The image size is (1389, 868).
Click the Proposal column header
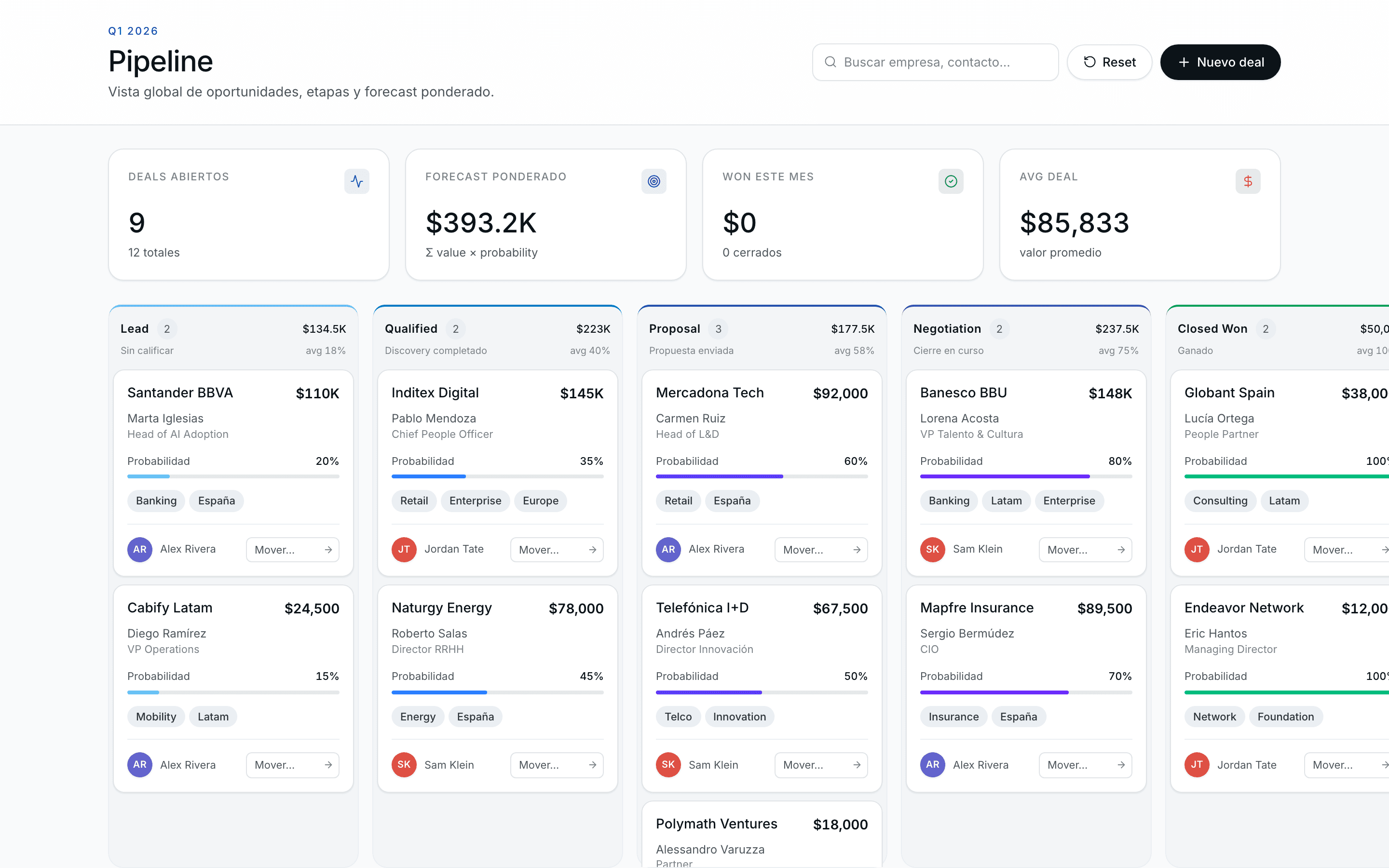click(762, 339)
